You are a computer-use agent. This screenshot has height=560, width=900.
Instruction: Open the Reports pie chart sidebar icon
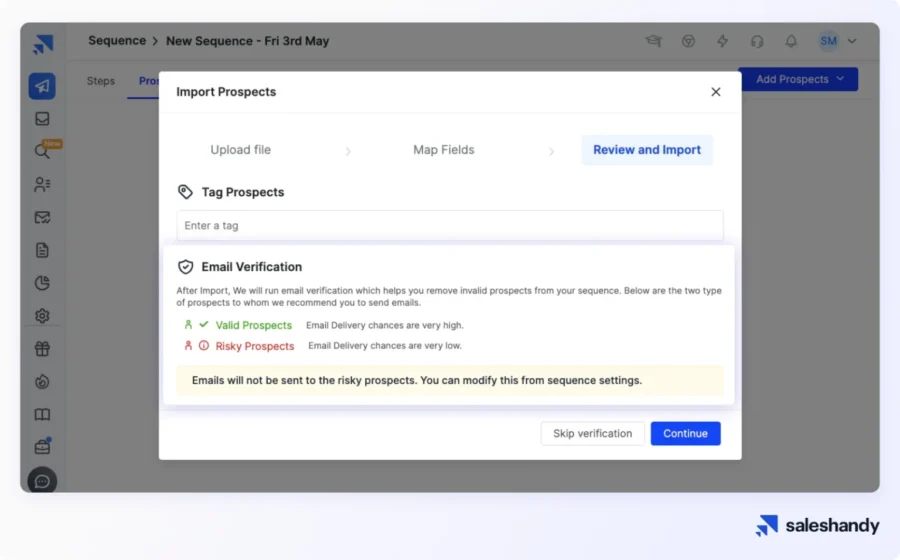[x=42, y=283]
